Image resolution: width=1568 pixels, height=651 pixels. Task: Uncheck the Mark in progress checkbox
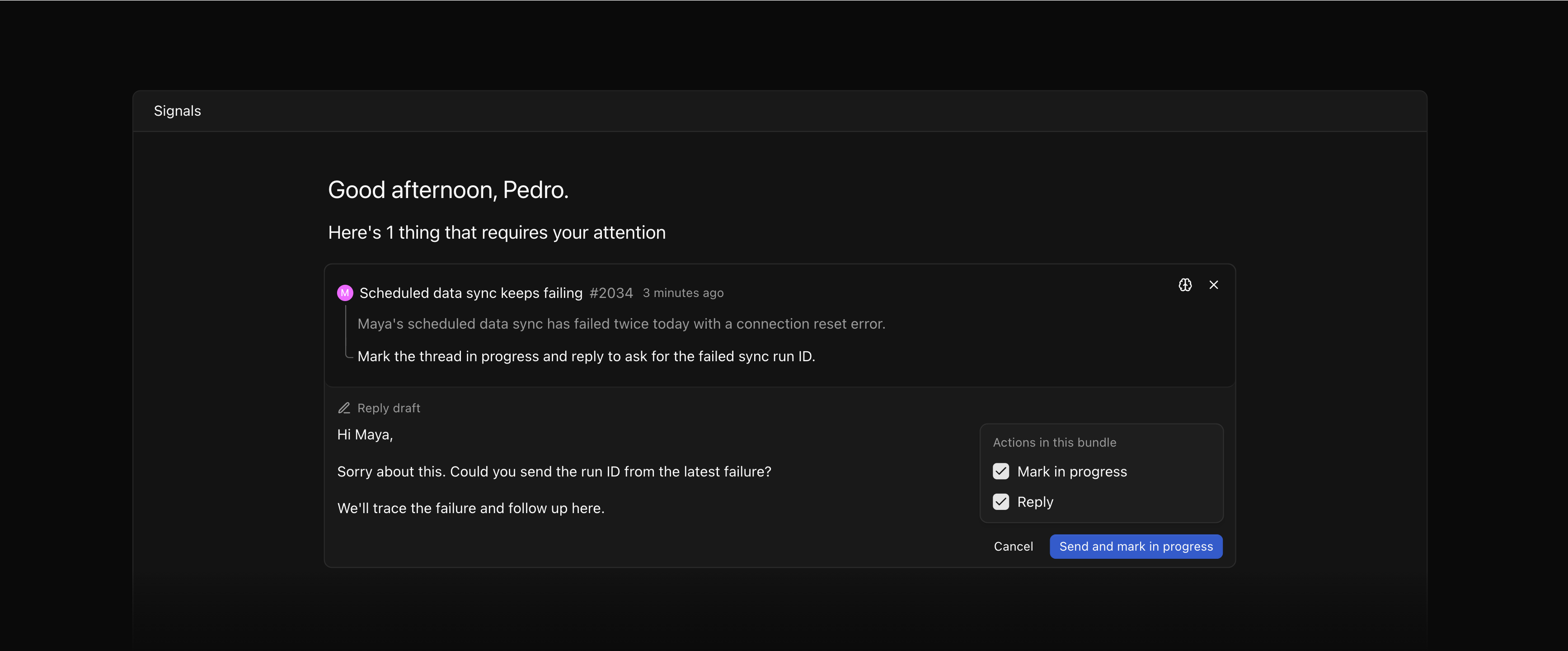click(1001, 472)
